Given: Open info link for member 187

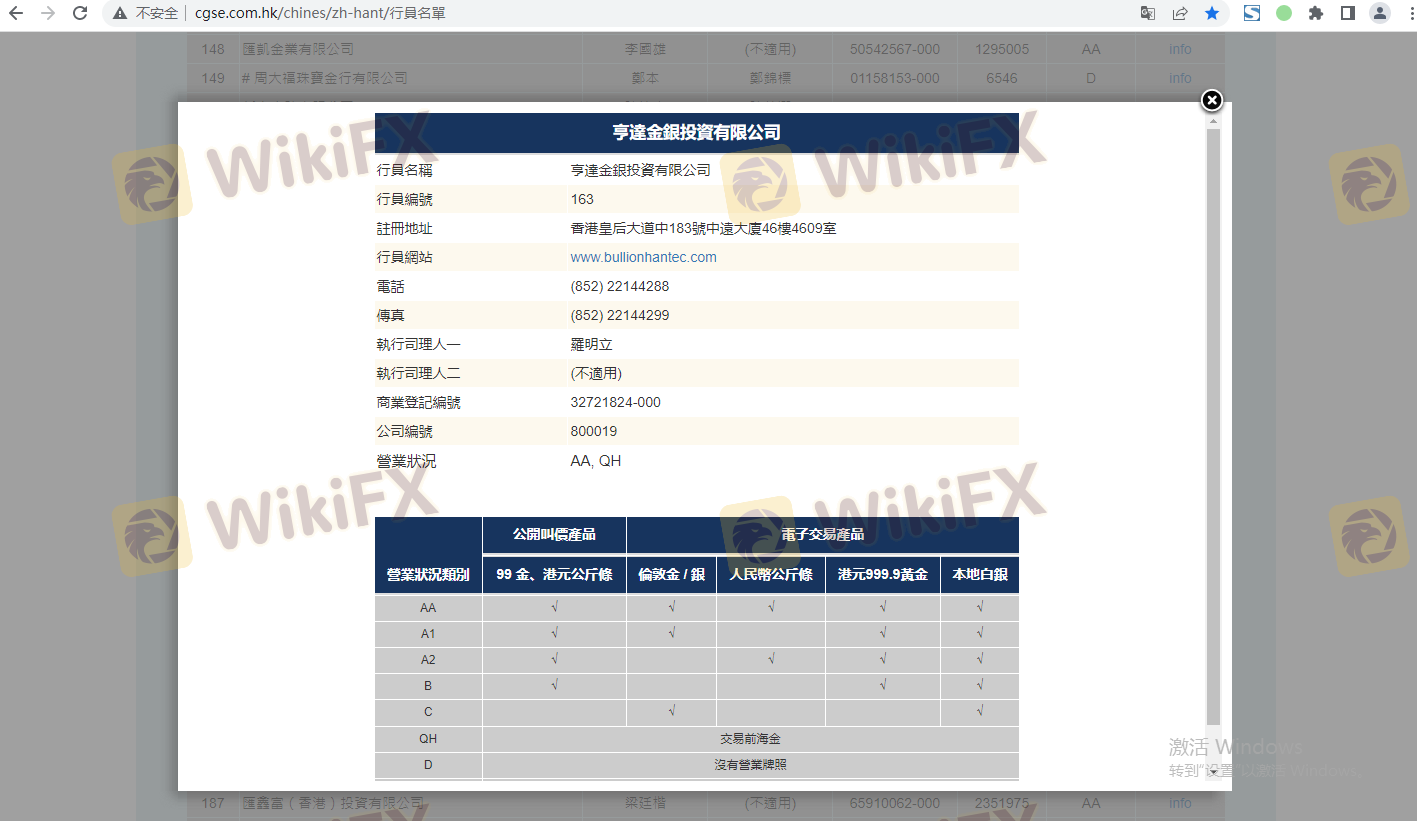Looking at the screenshot, I should click(1180, 803).
